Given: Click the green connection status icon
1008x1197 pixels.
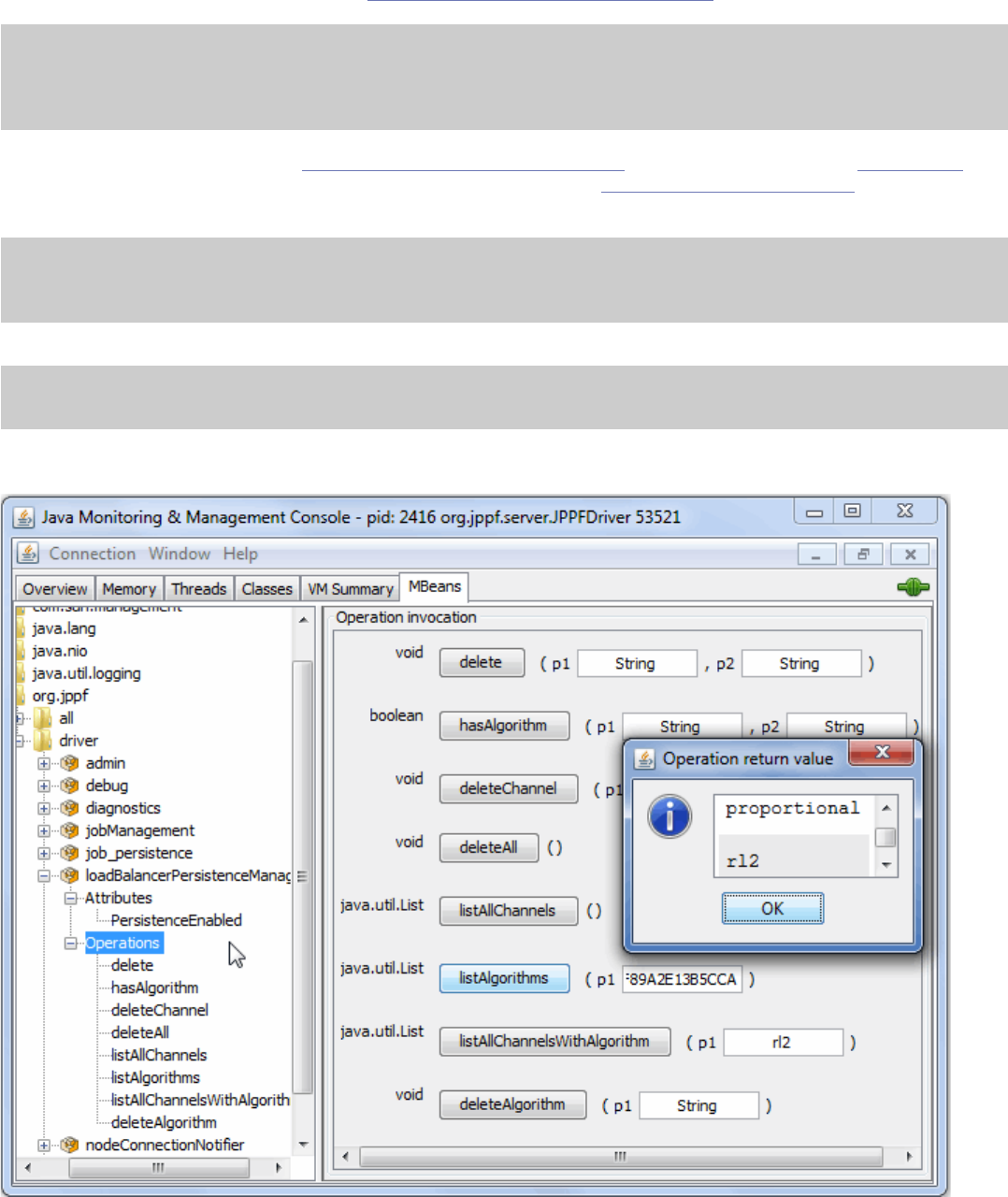Looking at the screenshot, I should pos(913,587).
